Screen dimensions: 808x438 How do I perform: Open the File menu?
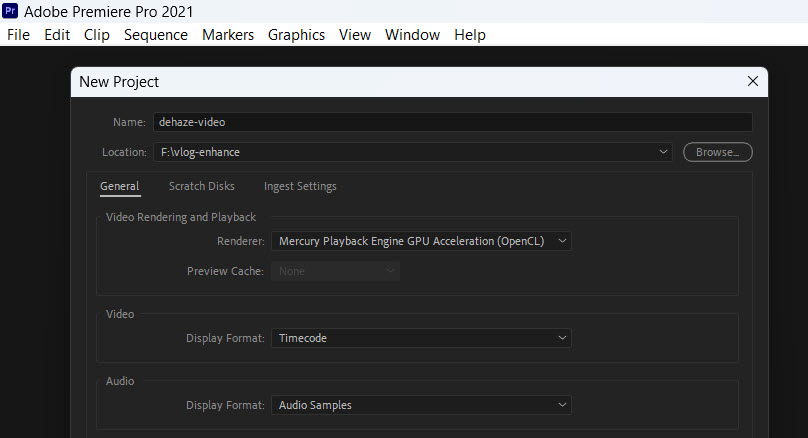click(x=19, y=35)
